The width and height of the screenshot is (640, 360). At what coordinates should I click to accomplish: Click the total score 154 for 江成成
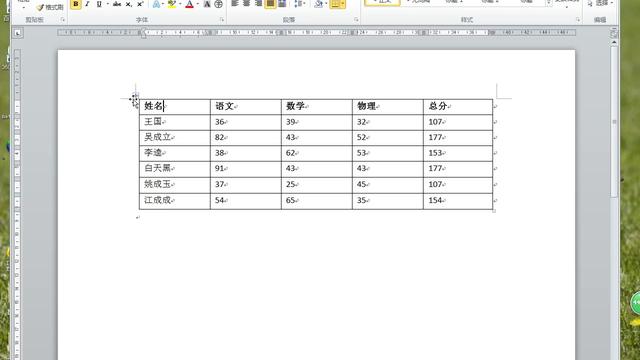point(458,201)
